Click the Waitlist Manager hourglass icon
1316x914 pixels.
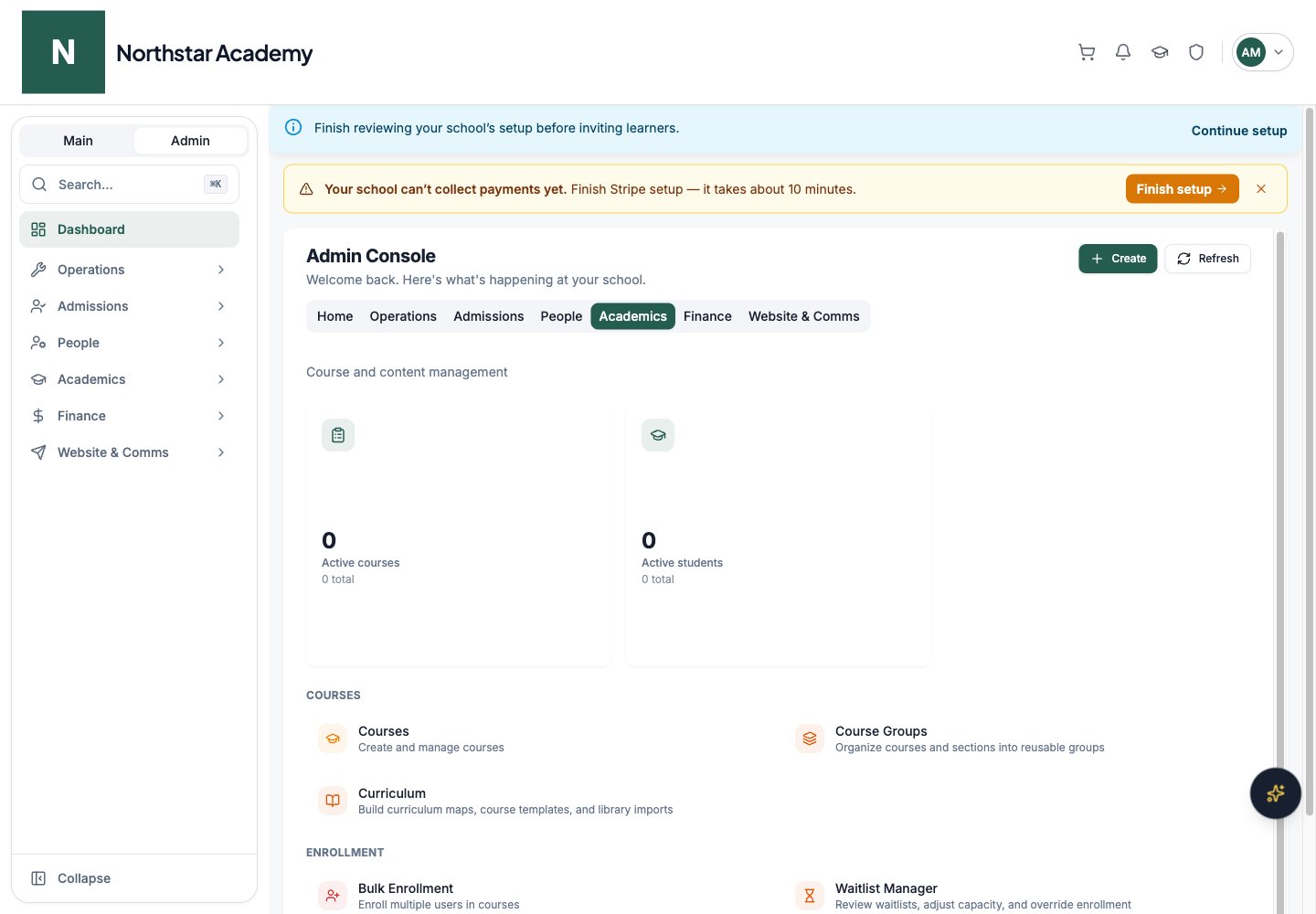(810, 896)
